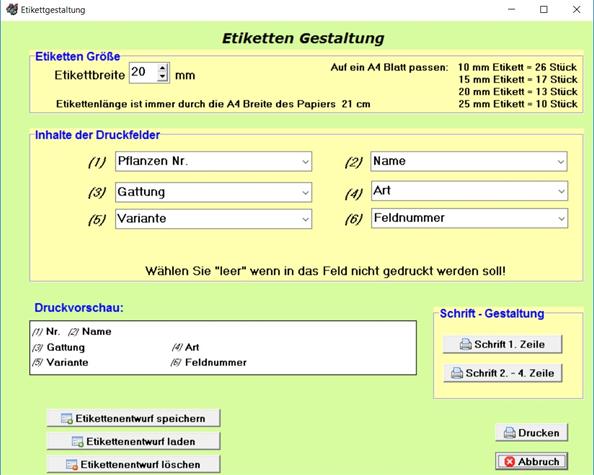Click the load icon on Etikettenentwurf laden
594x475 pixels.
(78, 442)
